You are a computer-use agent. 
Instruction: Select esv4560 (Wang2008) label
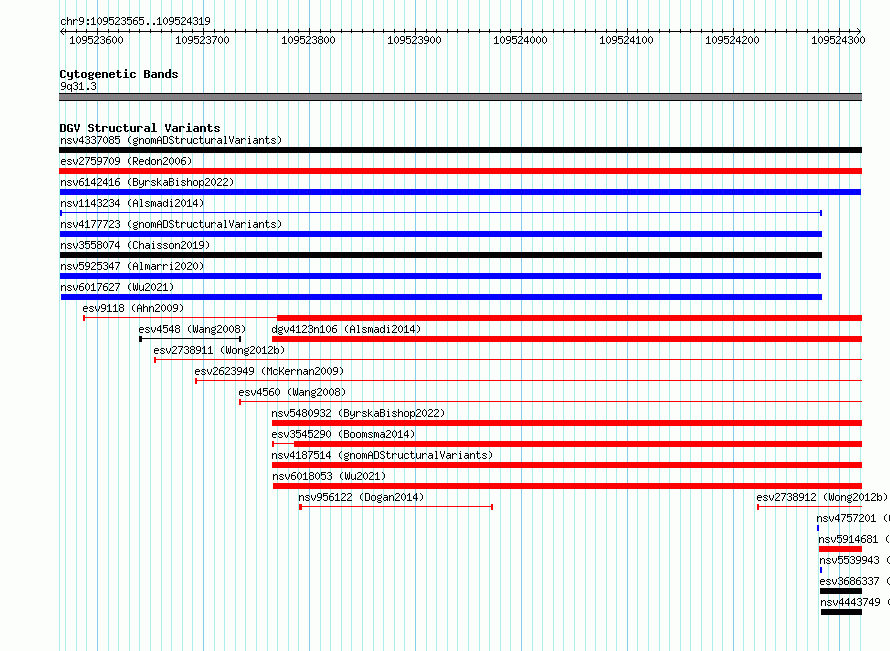coord(292,392)
